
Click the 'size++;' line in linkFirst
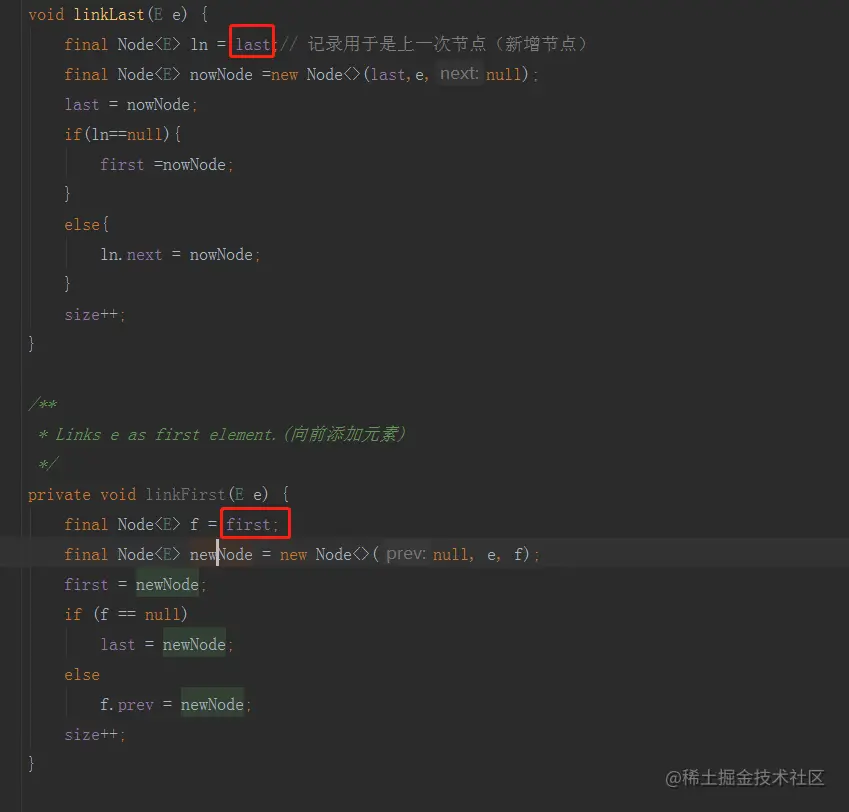coord(95,734)
